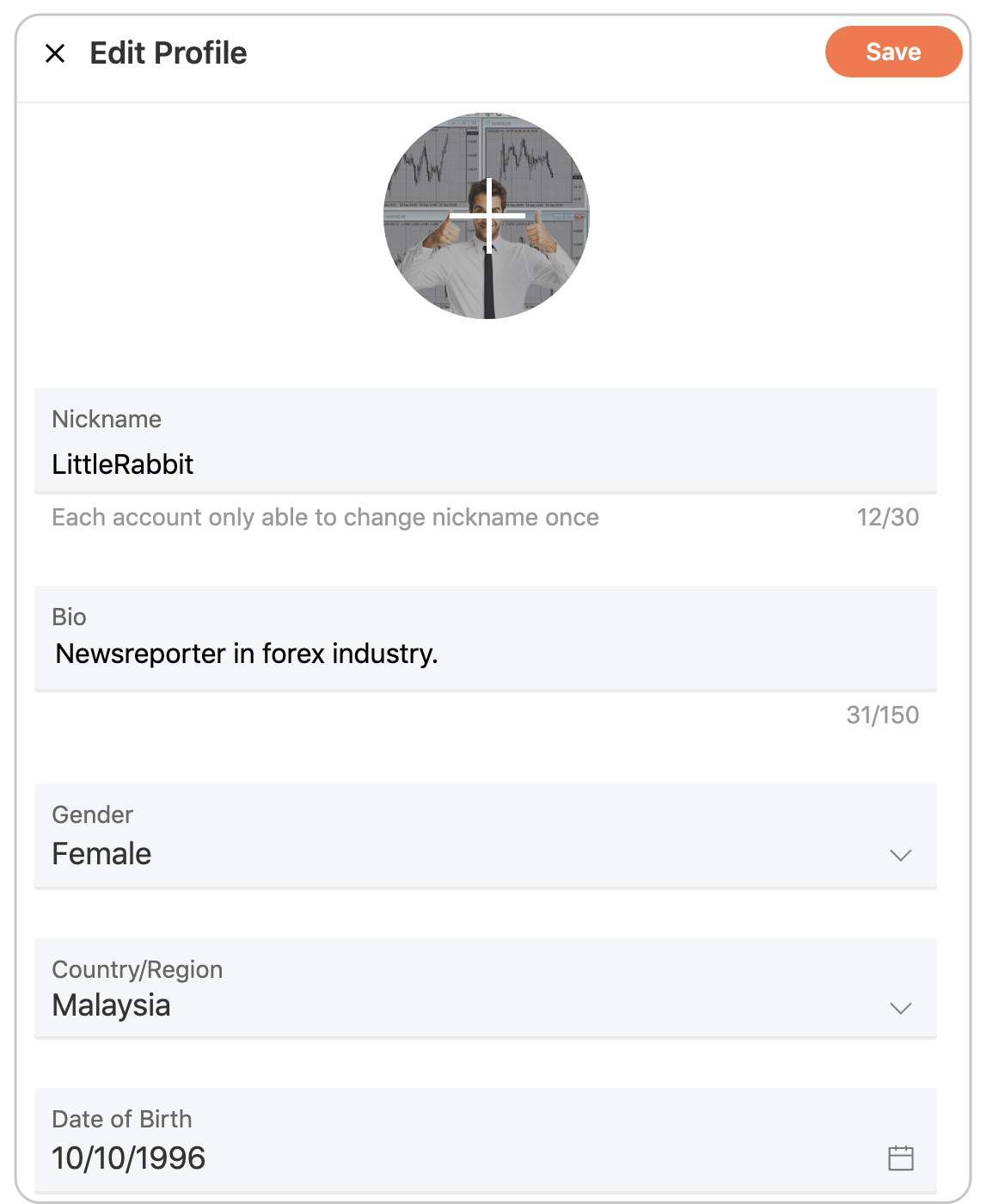Select the Date of Birth value 10/10/1996
Screen dimensions: 999x1204
129,1158
